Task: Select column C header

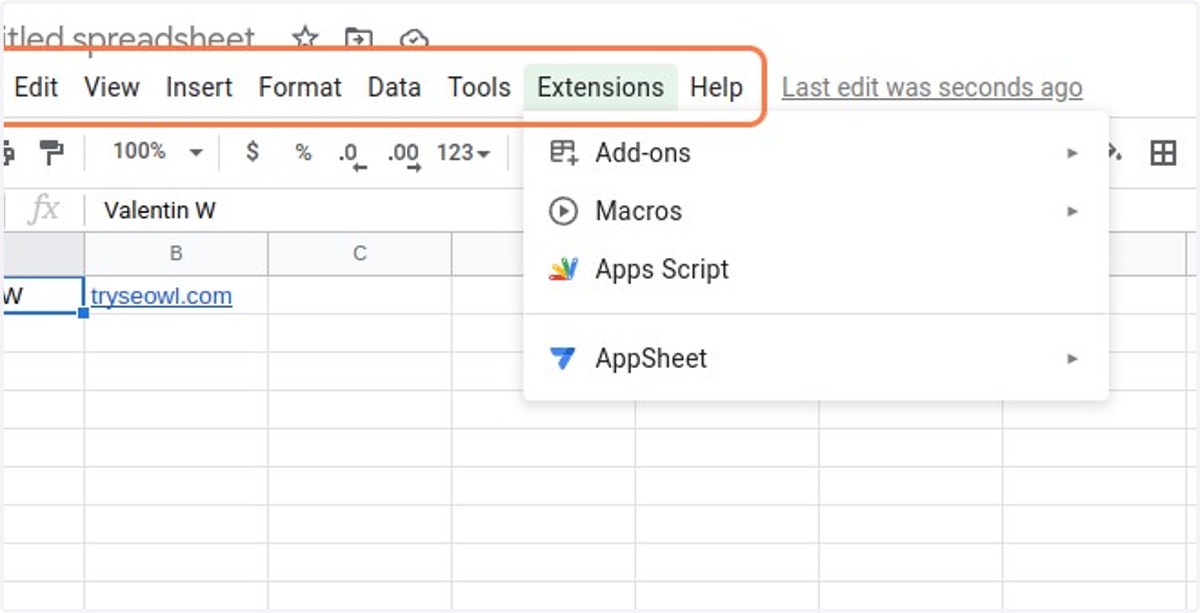Action: 360,254
